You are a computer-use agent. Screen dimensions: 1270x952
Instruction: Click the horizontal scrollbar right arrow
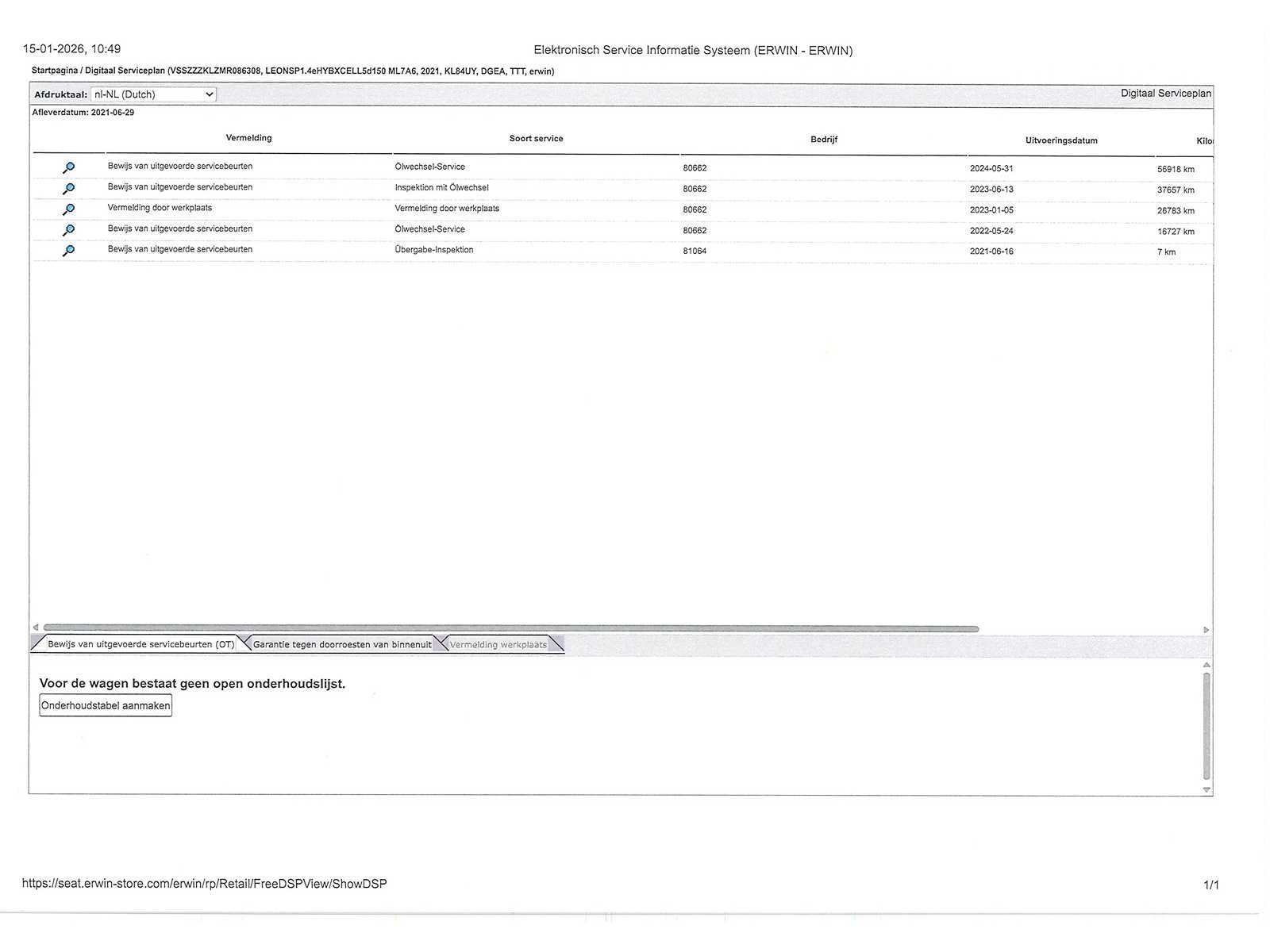[1206, 629]
